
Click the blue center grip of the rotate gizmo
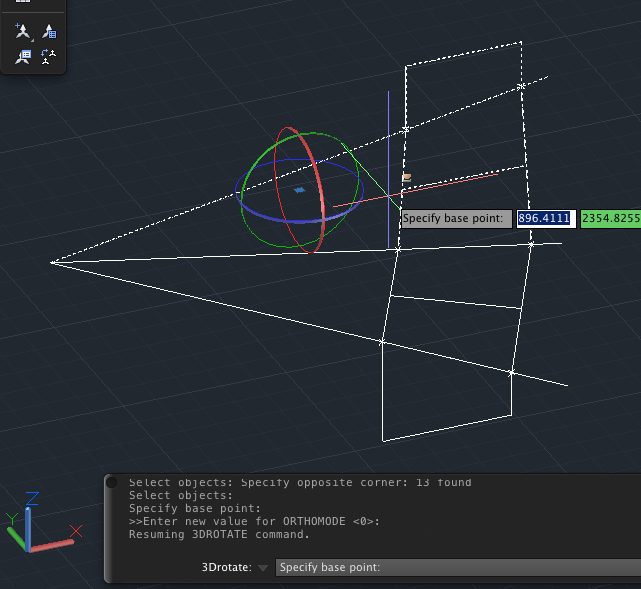(x=299, y=190)
